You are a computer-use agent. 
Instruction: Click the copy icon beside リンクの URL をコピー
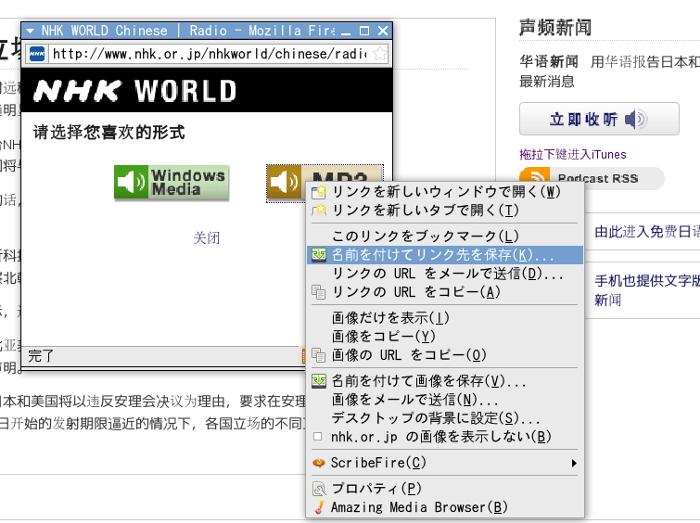[318, 292]
